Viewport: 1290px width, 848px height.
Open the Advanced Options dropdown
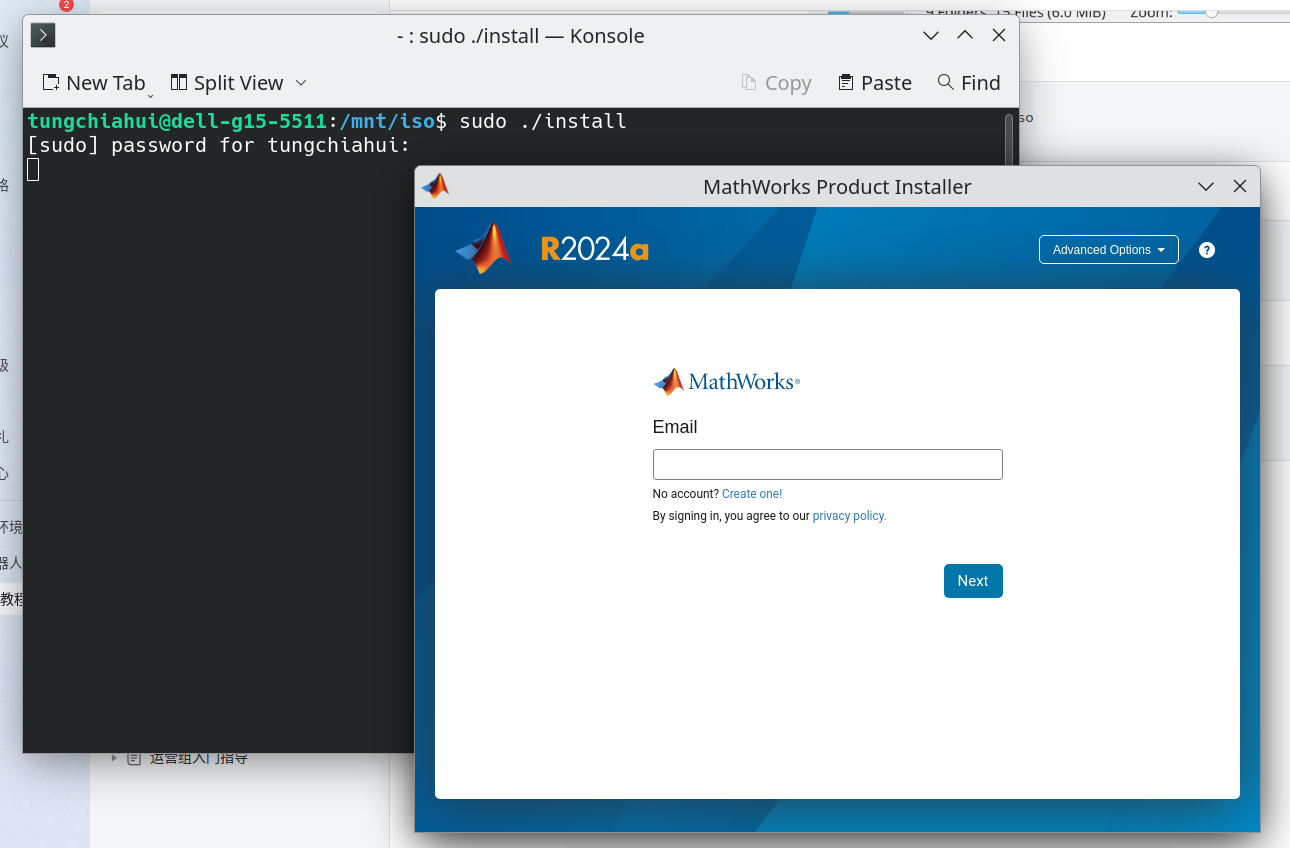pyautogui.click(x=1109, y=250)
